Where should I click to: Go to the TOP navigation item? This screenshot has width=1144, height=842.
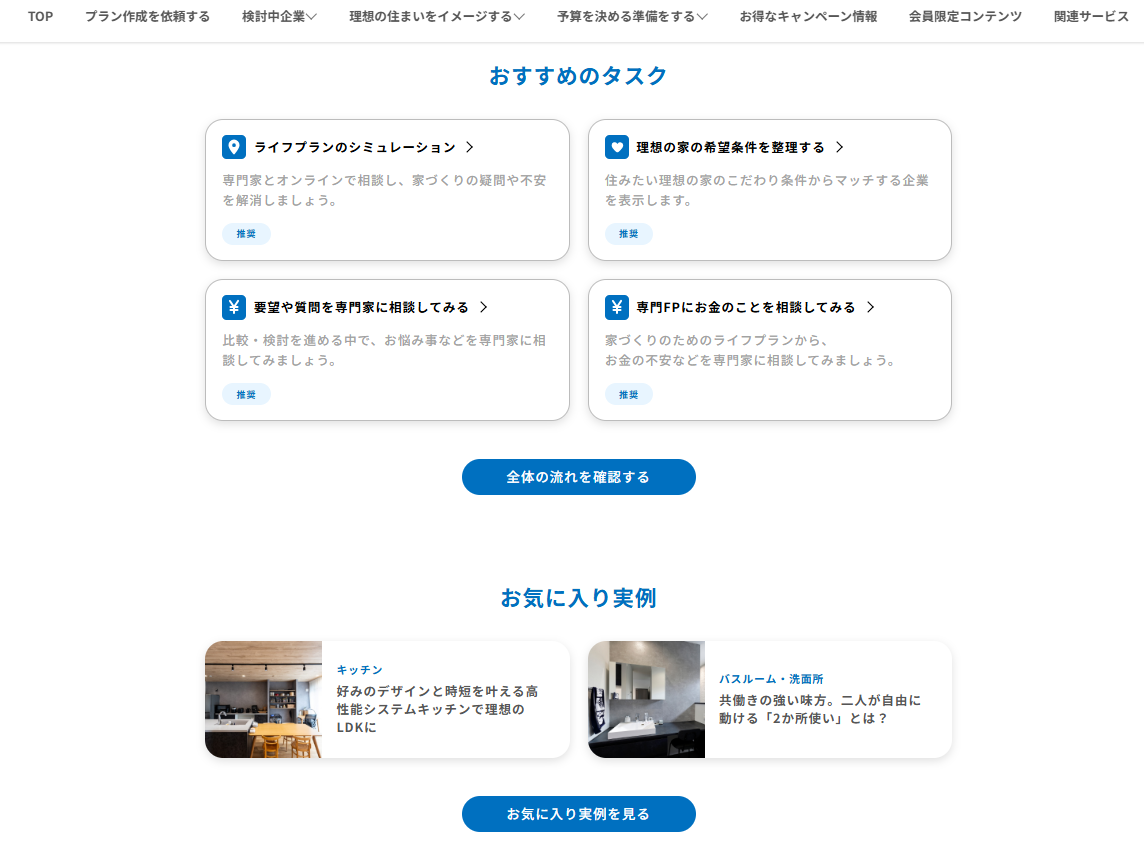(40, 16)
